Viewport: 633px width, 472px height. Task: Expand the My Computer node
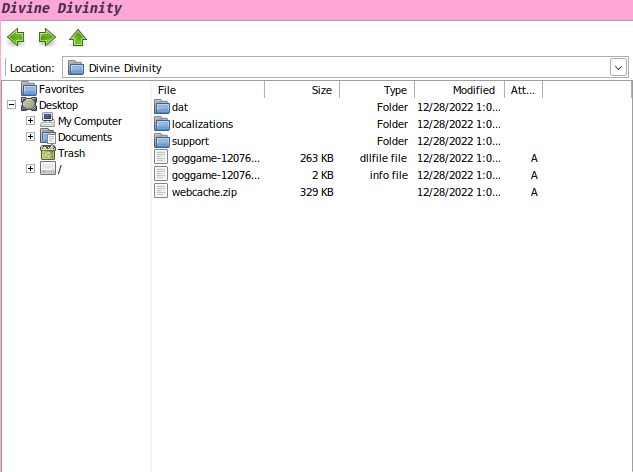click(x=30, y=120)
